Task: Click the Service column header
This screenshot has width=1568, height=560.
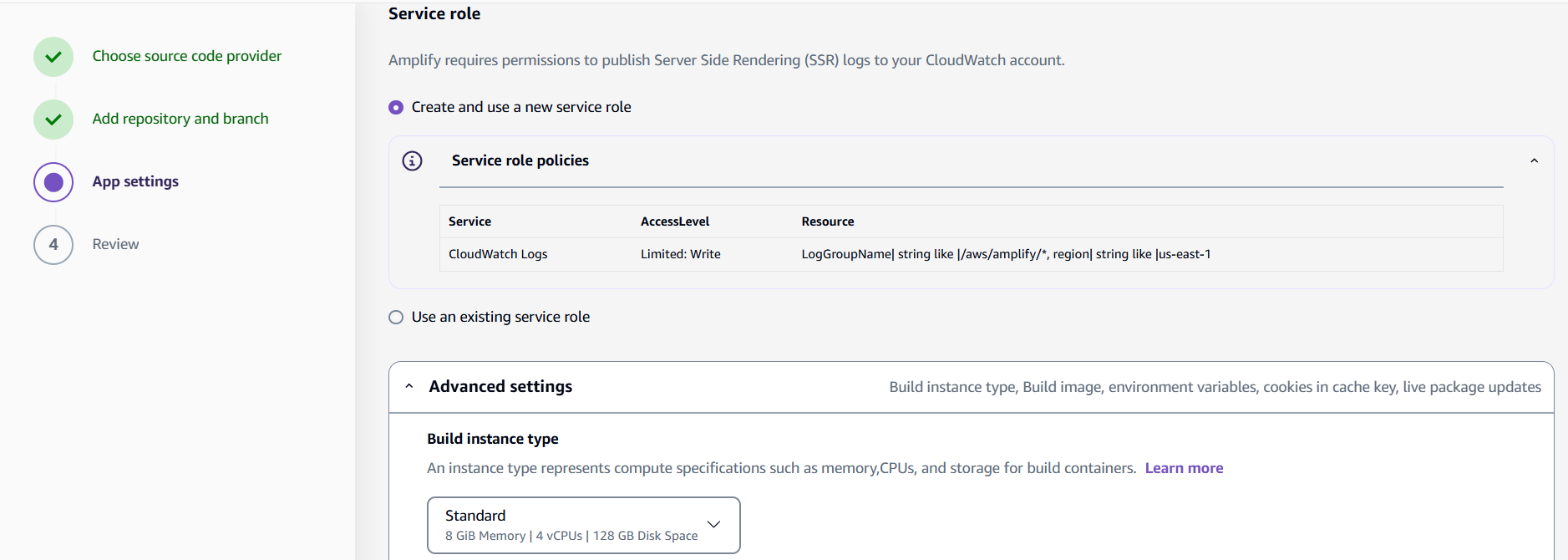Action: [469, 221]
